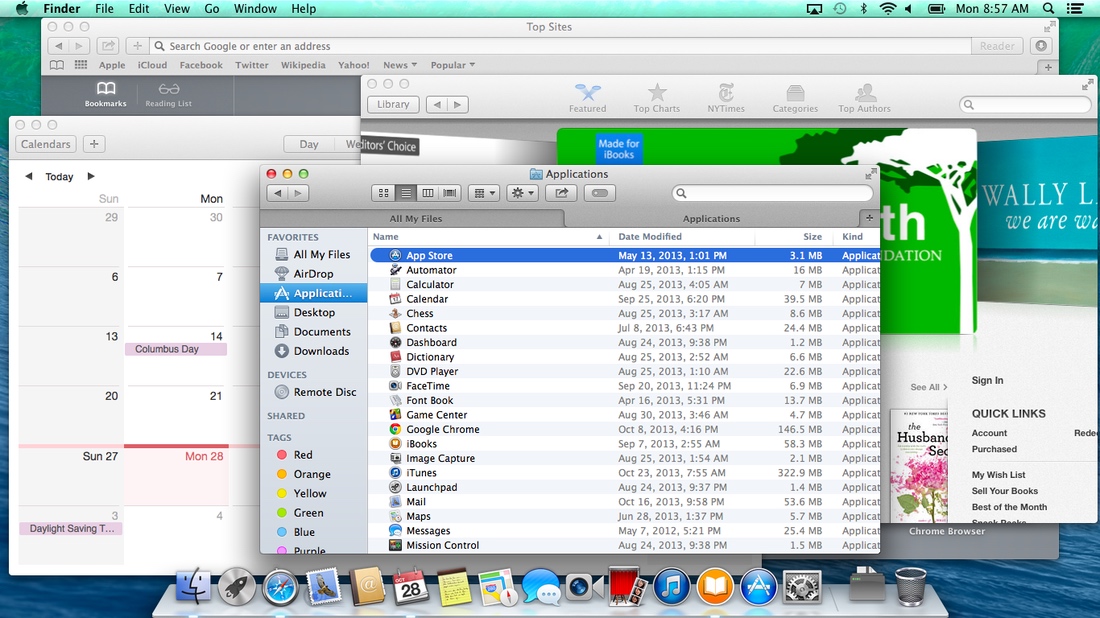The image size is (1100, 618).
Task: Select the Applications tab in Finder
Action: [x=711, y=218]
